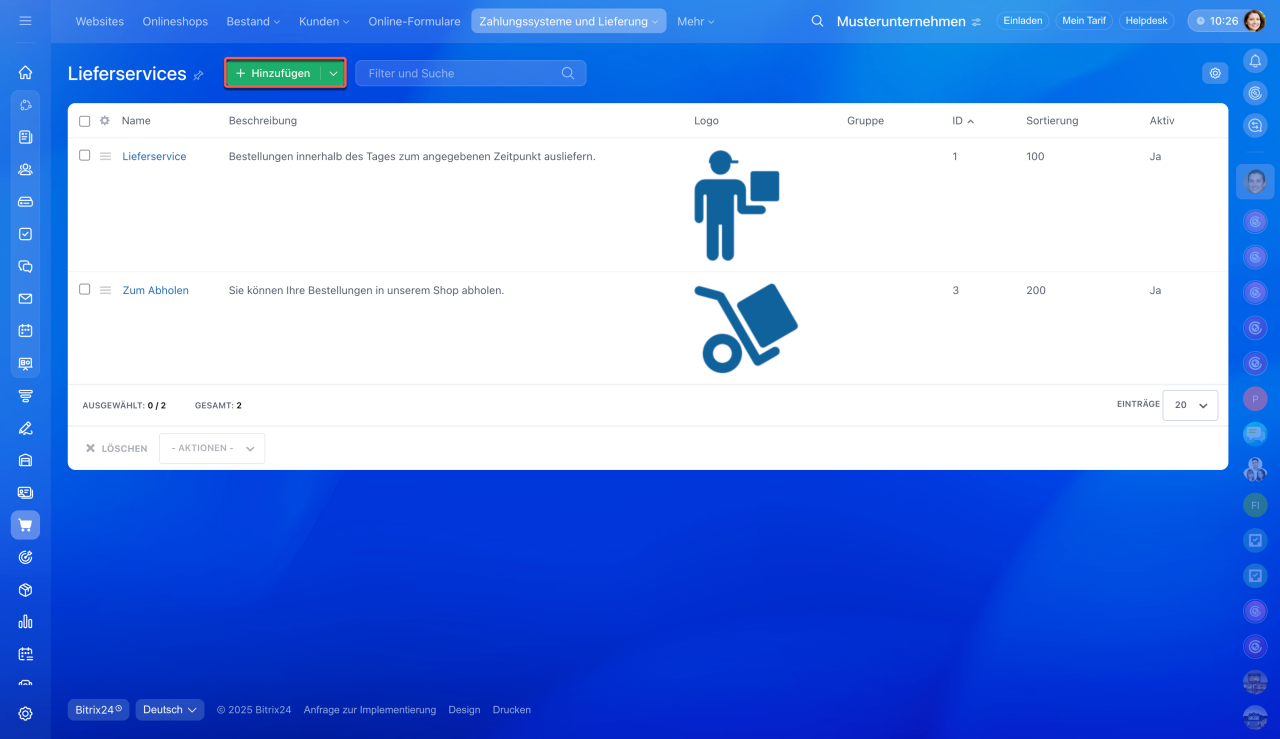Open the chat bubbles sidebar icon
The height and width of the screenshot is (739, 1280).
(25, 266)
